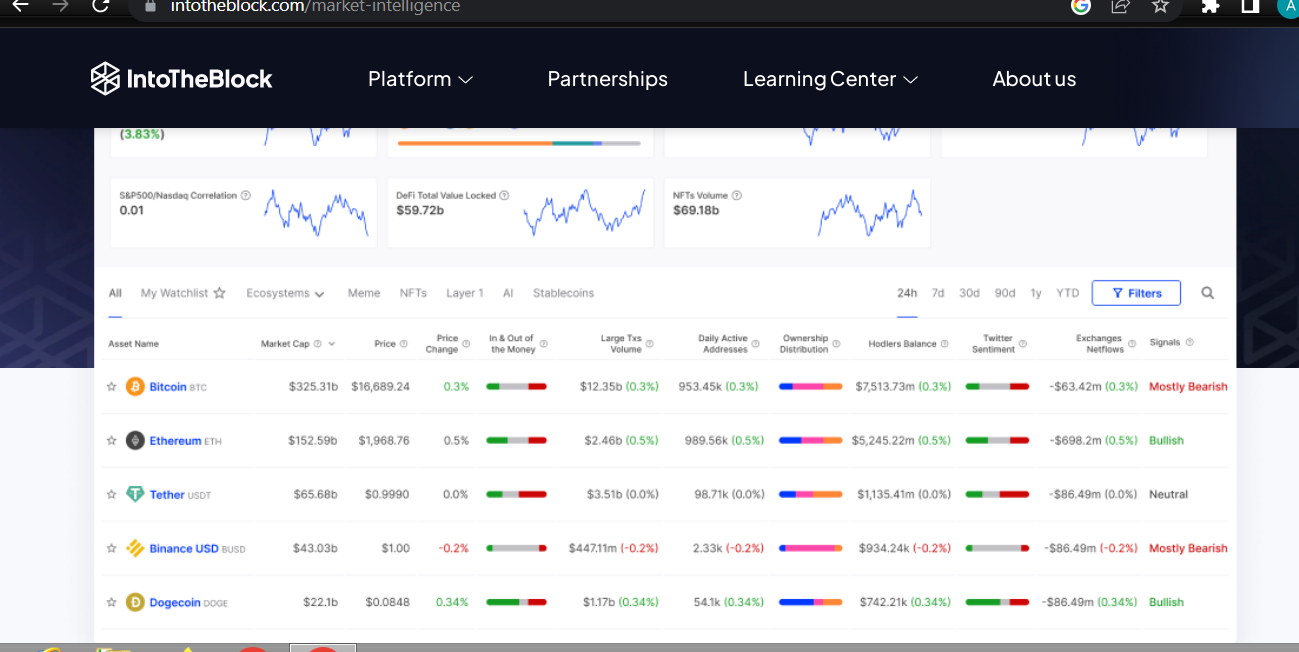
Task: Click the browser address bar URL
Action: 315,6
